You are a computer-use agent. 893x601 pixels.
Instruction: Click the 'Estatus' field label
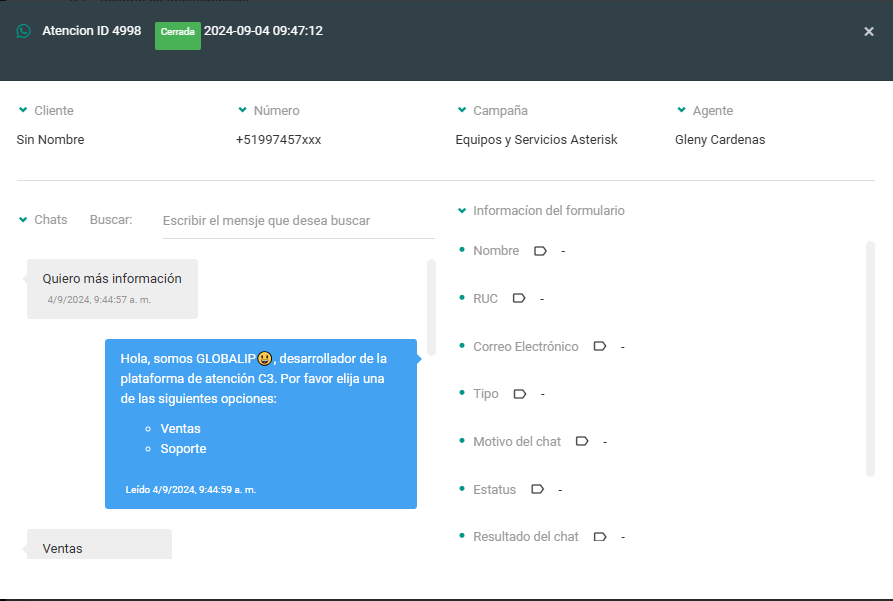click(494, 489)
